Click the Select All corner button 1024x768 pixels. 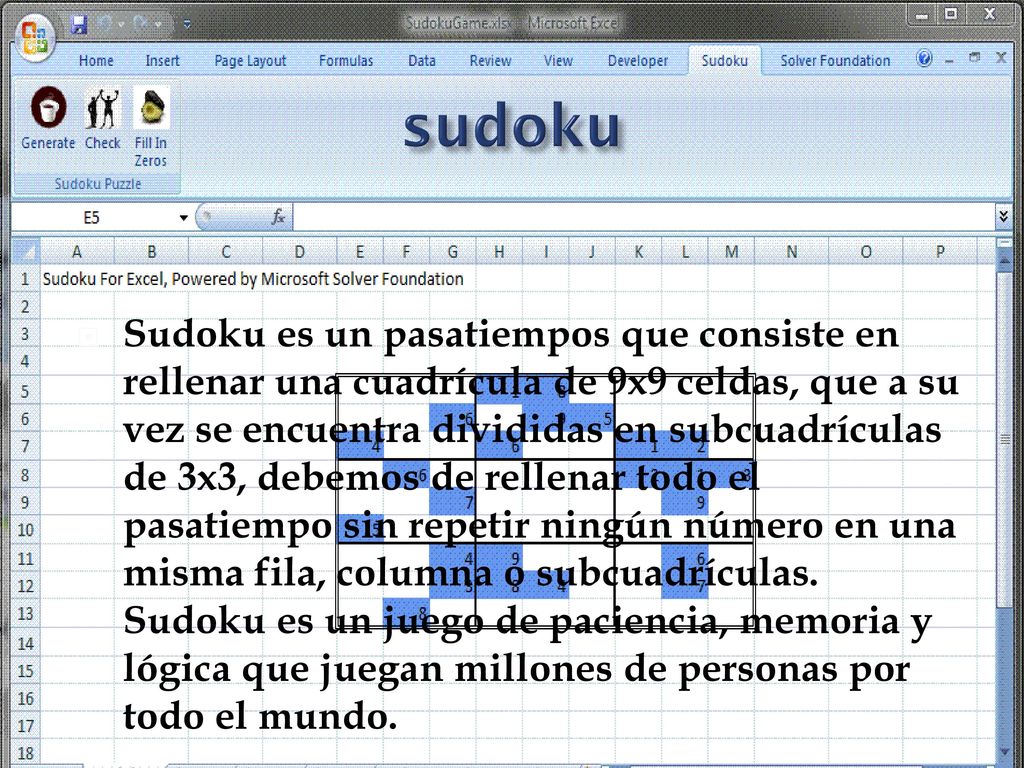pyautogui.click(x=26, y=251)
